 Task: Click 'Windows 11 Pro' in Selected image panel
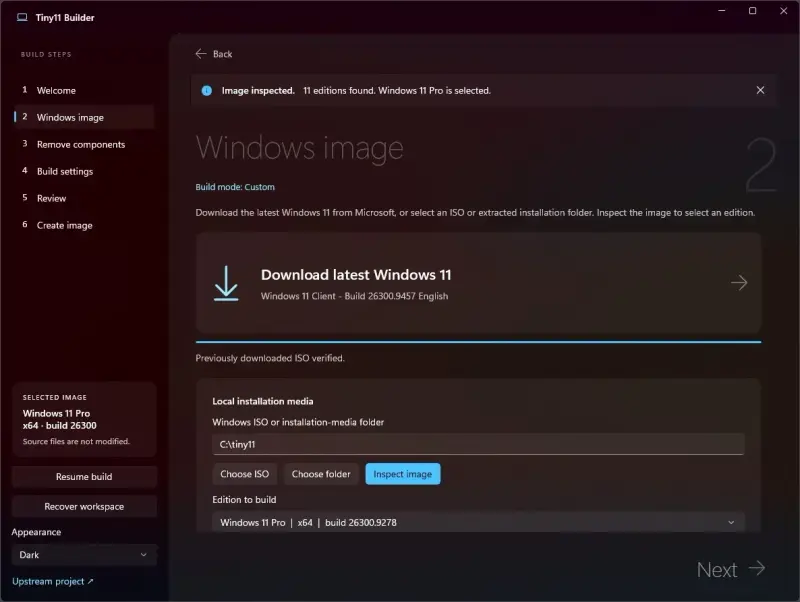(56, 413)
